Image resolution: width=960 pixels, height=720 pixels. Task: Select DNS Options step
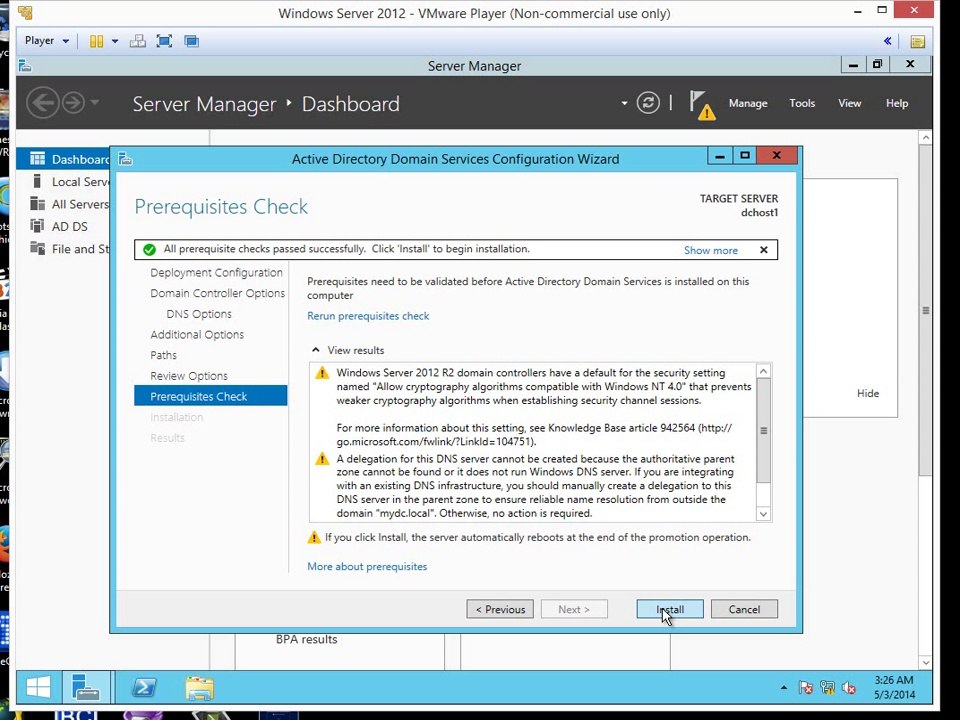[199, 314]
